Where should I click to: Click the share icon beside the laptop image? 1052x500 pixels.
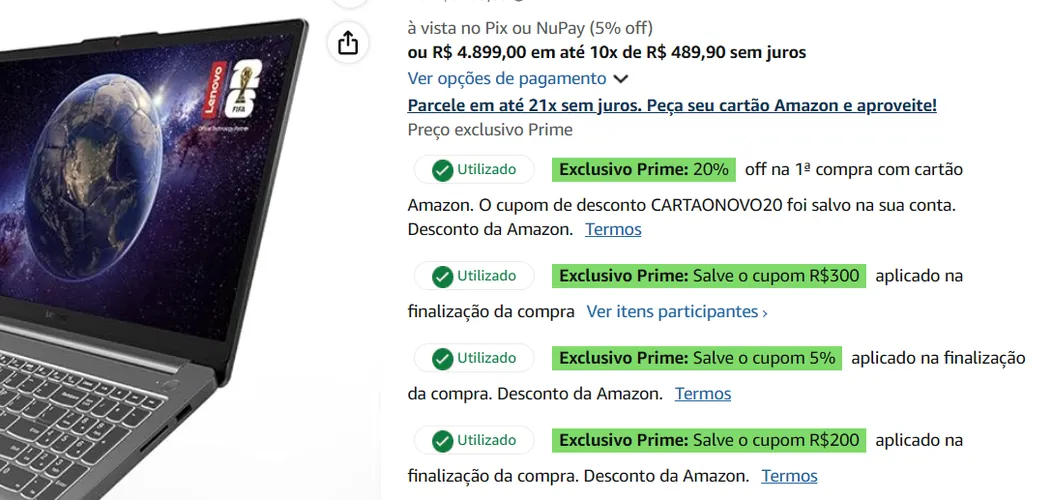pyautogui.click(x=348, y=44)
